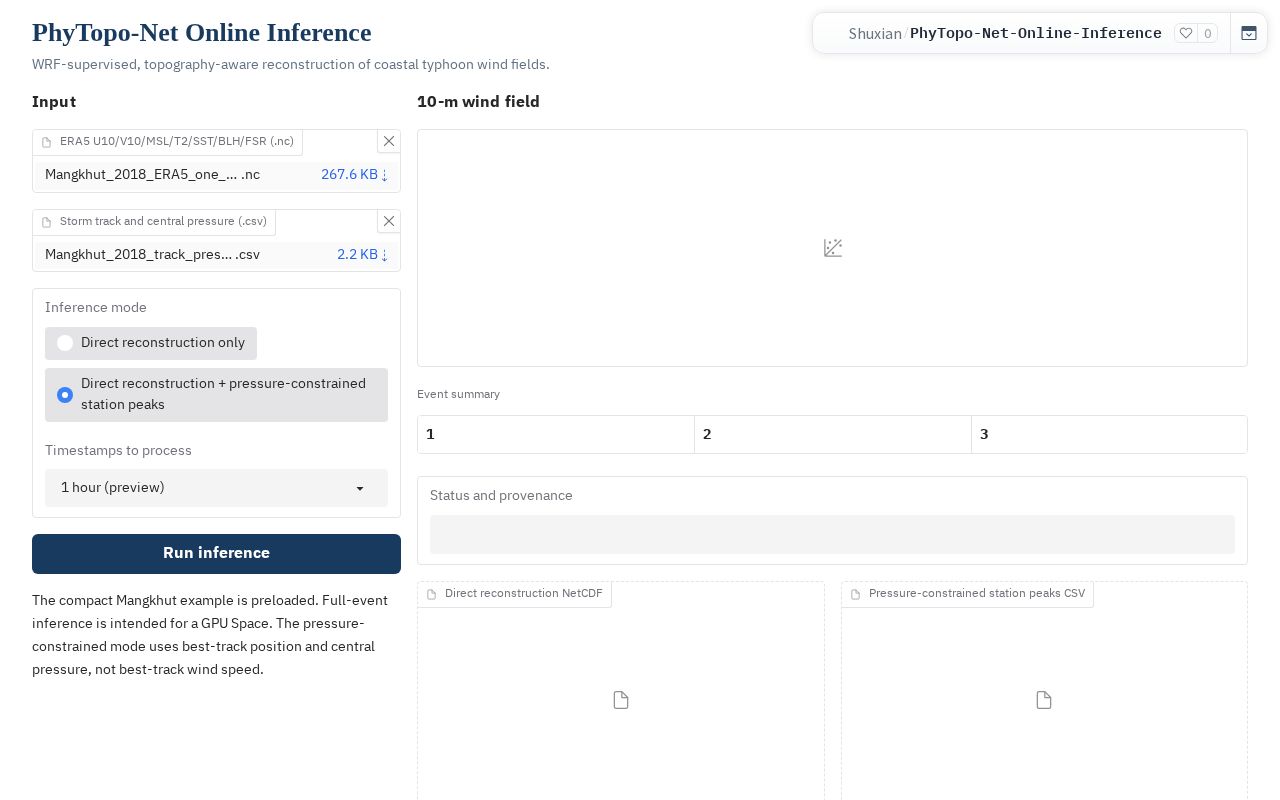Image resolution: width=1280 pixels, height=800 pixels.
Task: Select Event summary column header 1
Action: point(556,434)
